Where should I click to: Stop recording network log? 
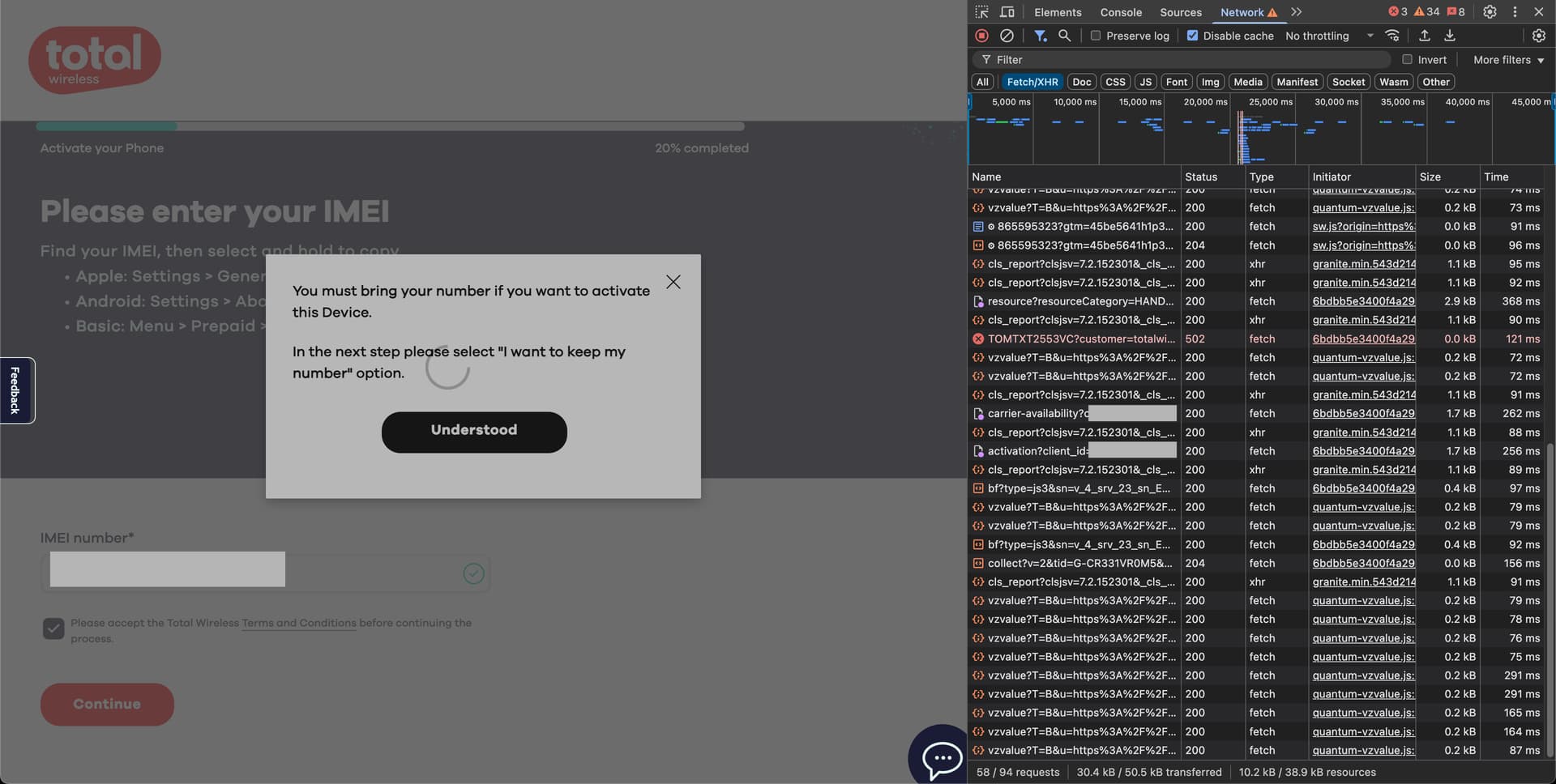coord(981,36)
